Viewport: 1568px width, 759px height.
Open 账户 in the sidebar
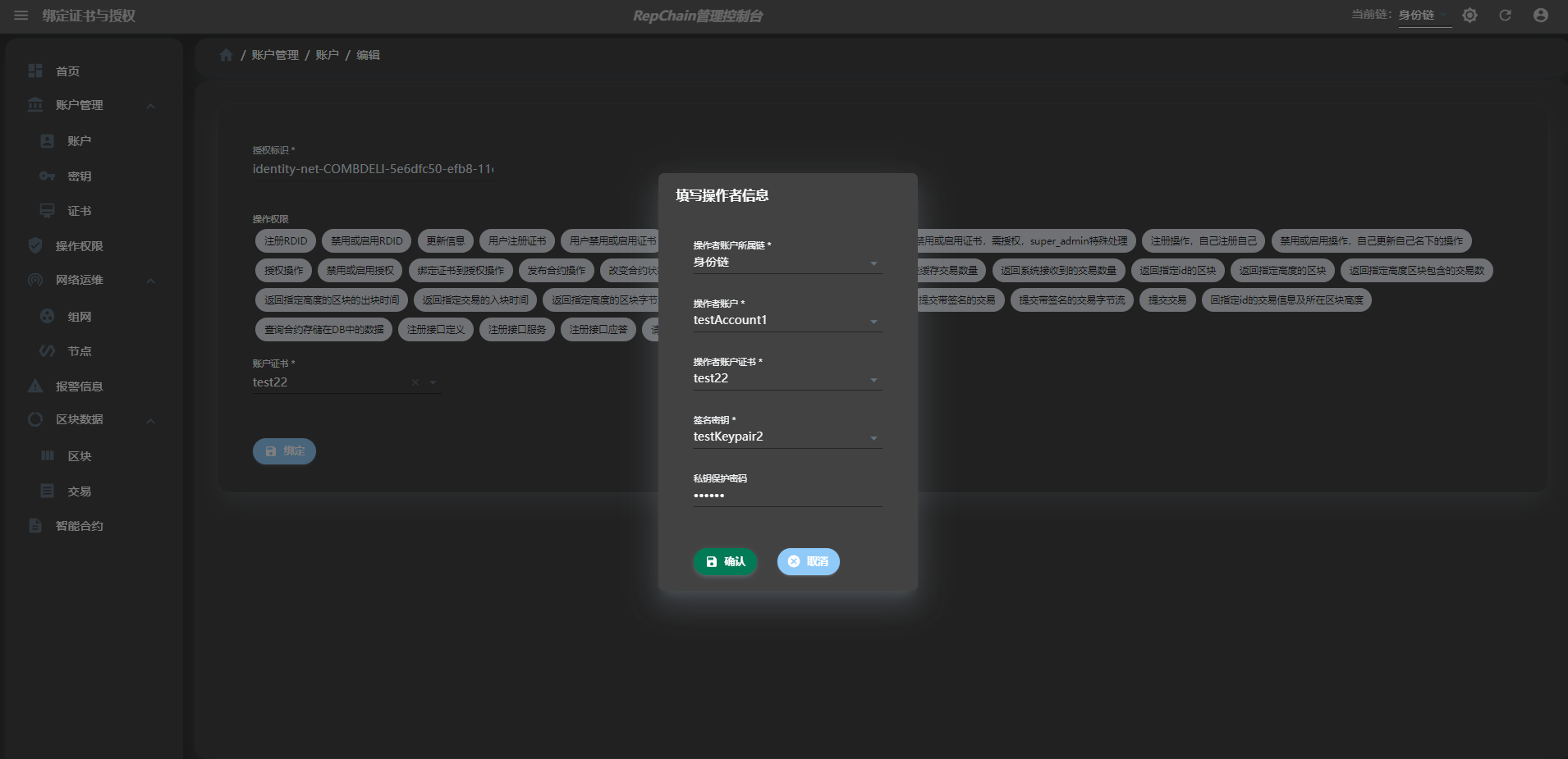click(80, 141)
